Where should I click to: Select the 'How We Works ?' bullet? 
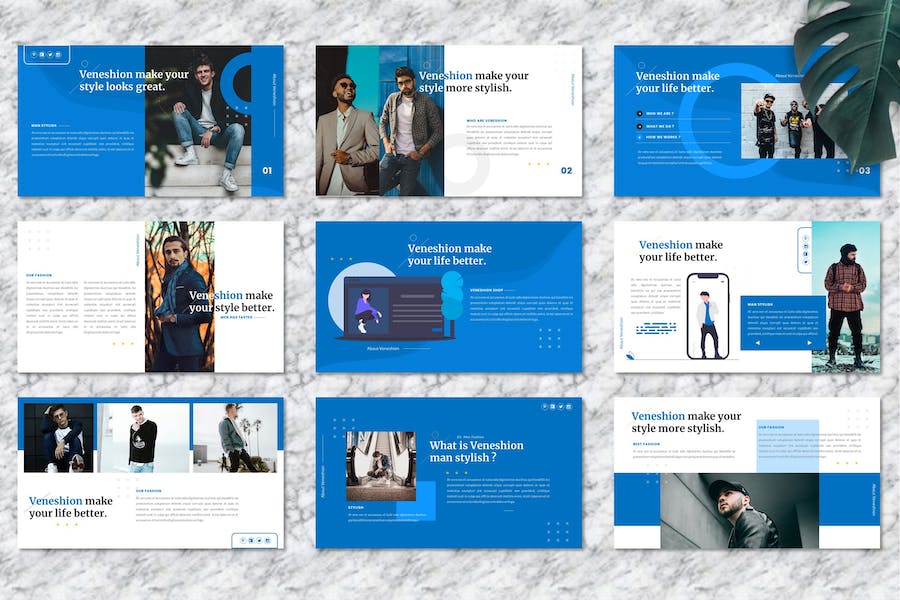[661, 138]
